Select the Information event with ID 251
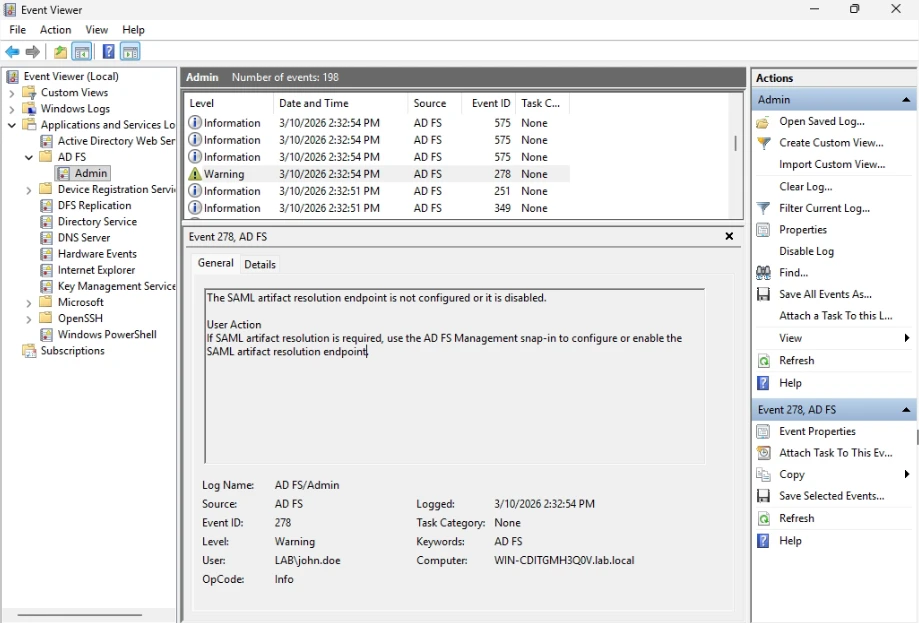Viewport: 919px width, 623px height. point(377,191)
